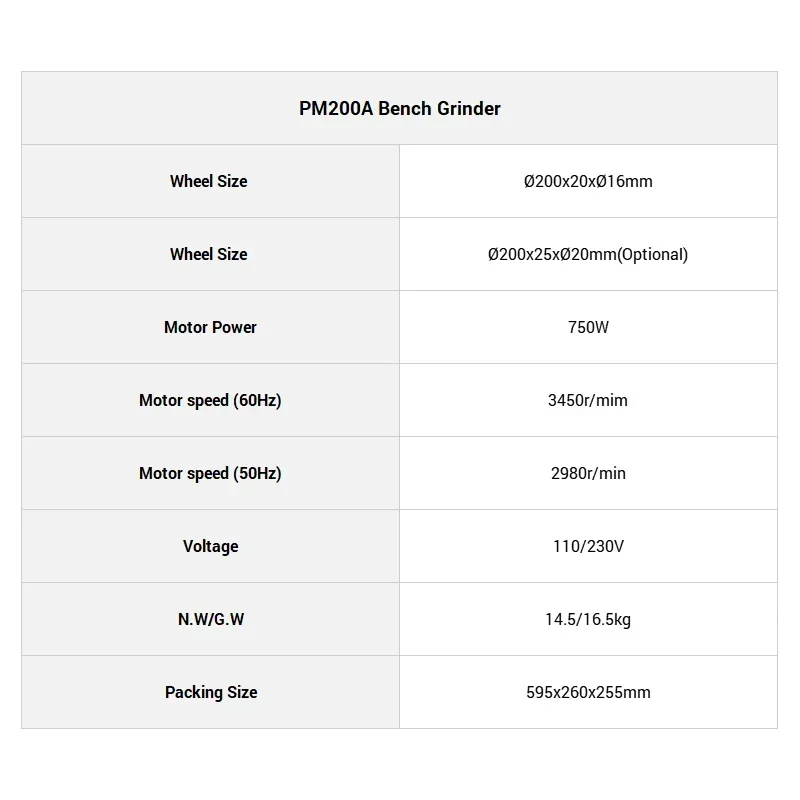Viewport: 800px width, 800px height.
Task: Select the Motor speed (60Hz) label
Action: coord(210,400)
